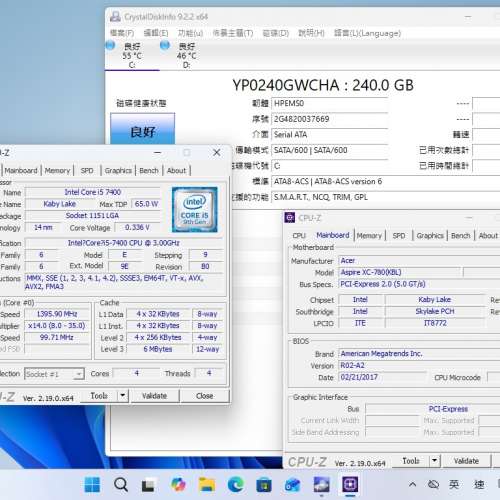Click the YP0240GWCHA 240.0 GB disk title
The image size is (500, 500).
(x=323, y=85)
